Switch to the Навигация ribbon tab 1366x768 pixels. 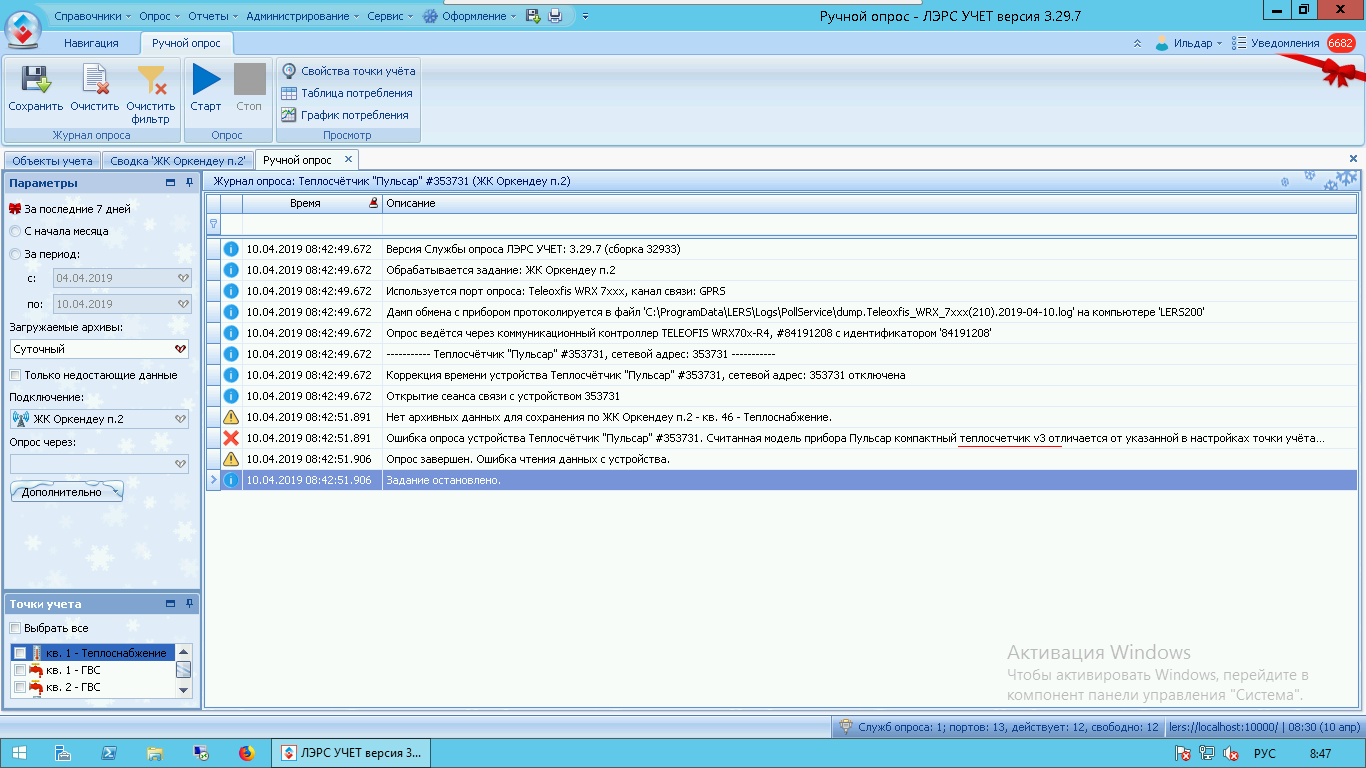91,43
